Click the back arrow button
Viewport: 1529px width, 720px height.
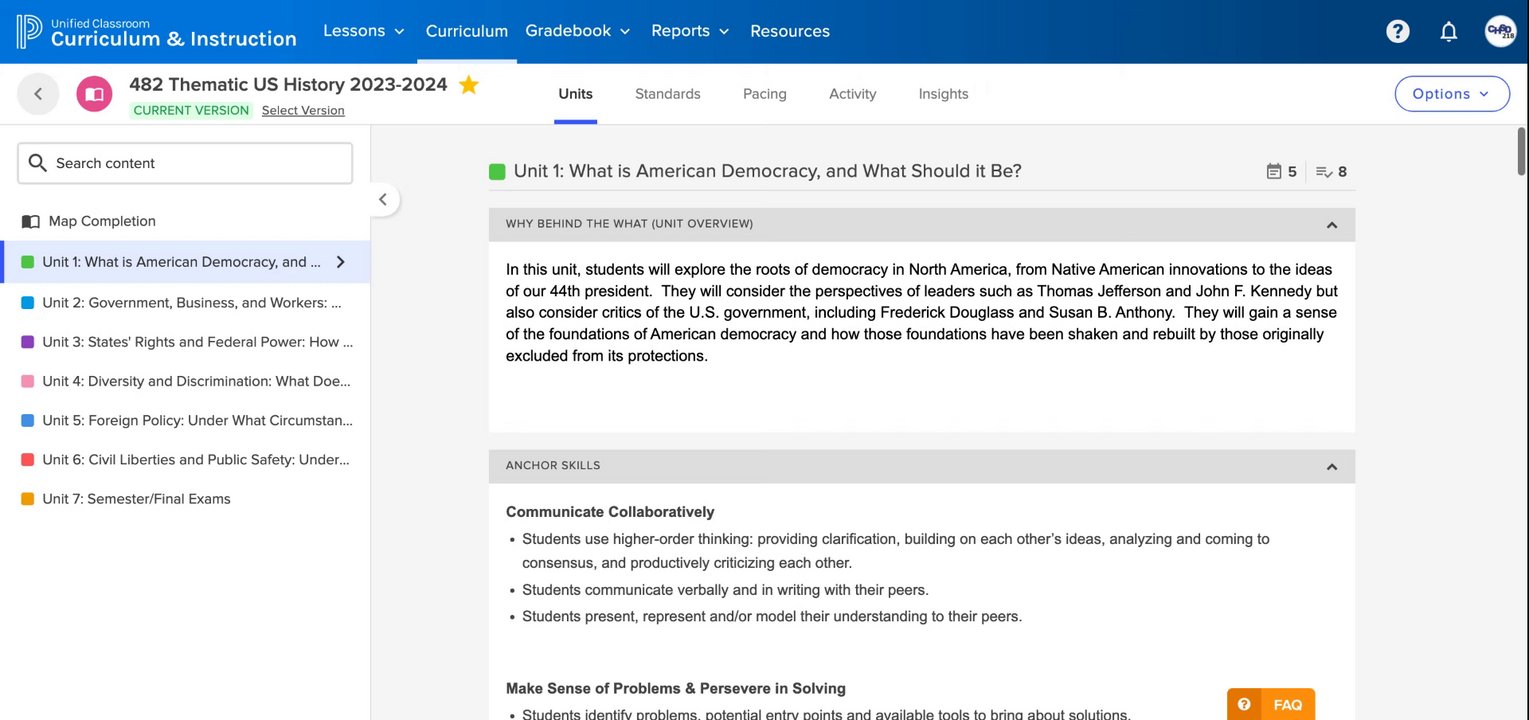(38, 94)
